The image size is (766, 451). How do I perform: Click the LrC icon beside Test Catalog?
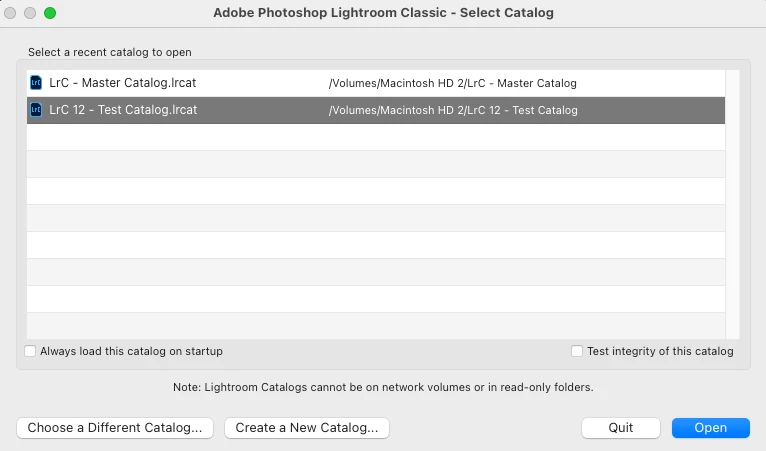pos(37,110)
